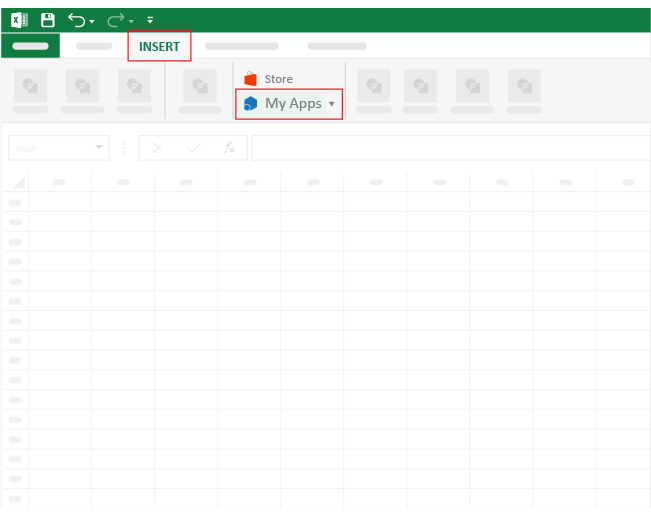The height and width of the screenshot is (516, 651).
Task: Switch to the INSERT ribbon tab
Action: 159,46
